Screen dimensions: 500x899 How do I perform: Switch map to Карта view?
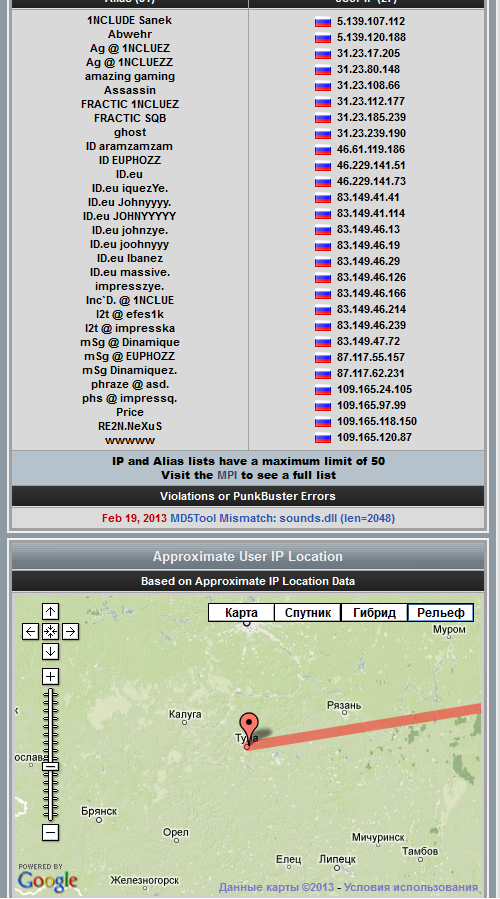(241, 612)
